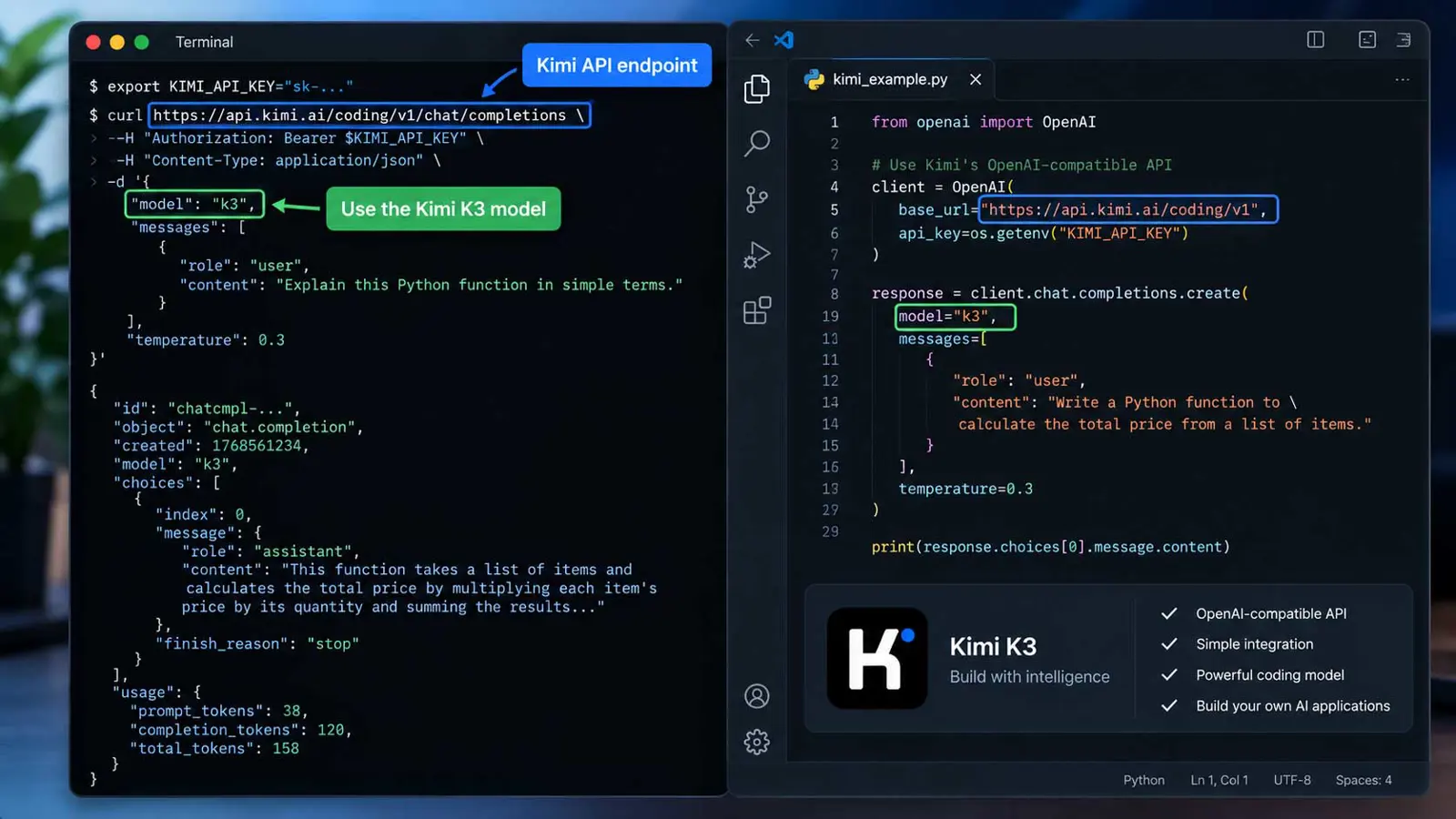The image size is (1456, 819).
Task: Click the api_key=os.getenv line
Action: pyautogui.click(x=1043, y=233)
